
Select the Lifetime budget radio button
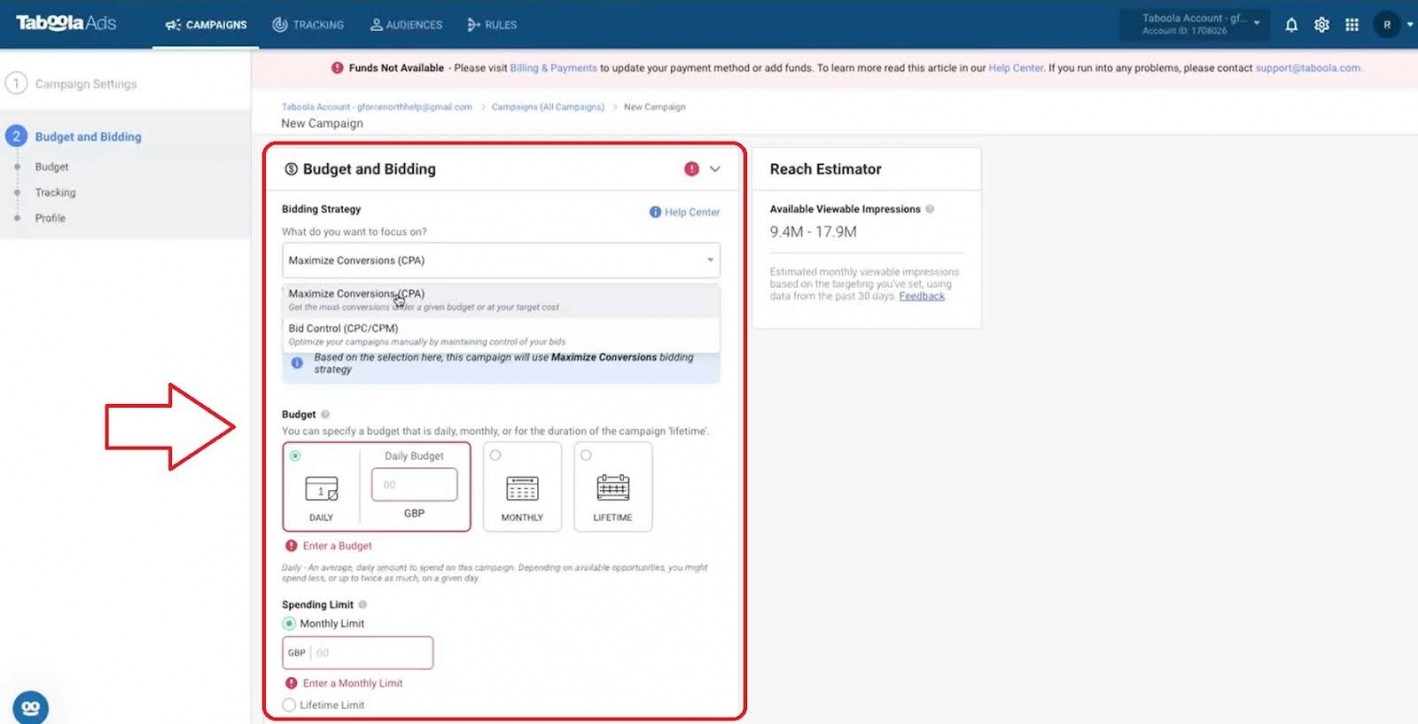[x=585, y=455]
